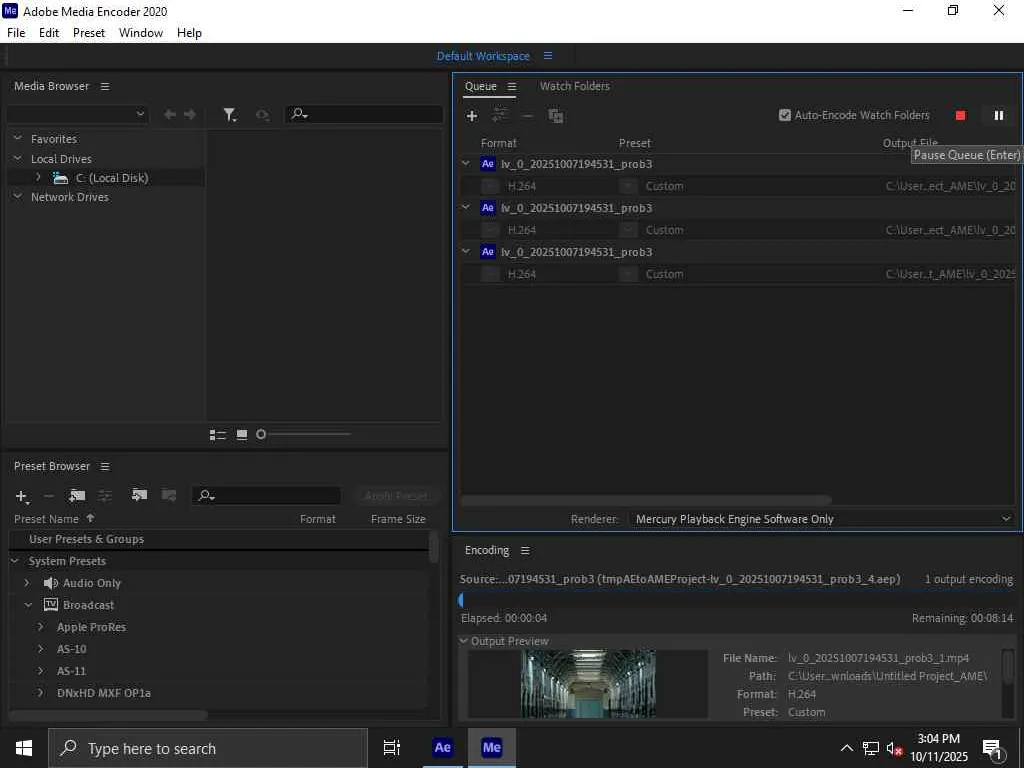Open the Custom preset dropdown in first output
The width and height of the screenshot is (1024, 768).
tap(628, 186)
